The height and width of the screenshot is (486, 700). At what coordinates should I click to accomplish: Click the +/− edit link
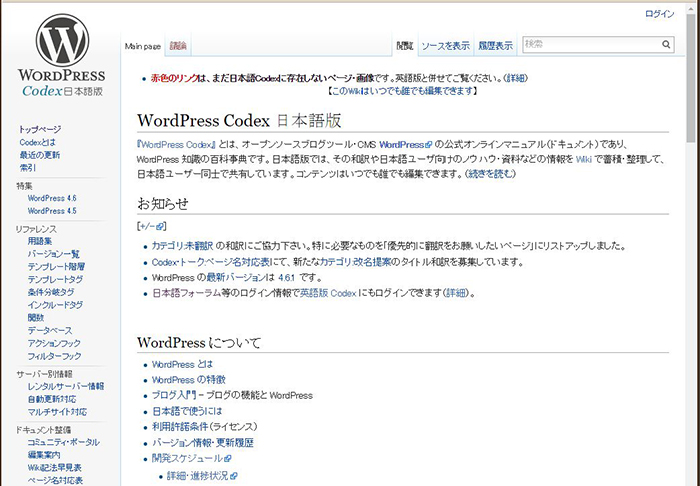pos(152,226)
